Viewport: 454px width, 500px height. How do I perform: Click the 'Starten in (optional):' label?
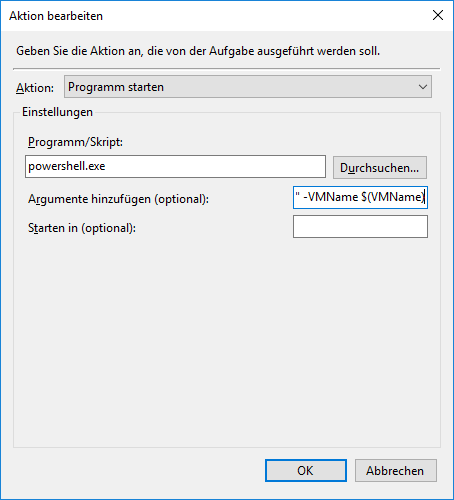(82, 228)
